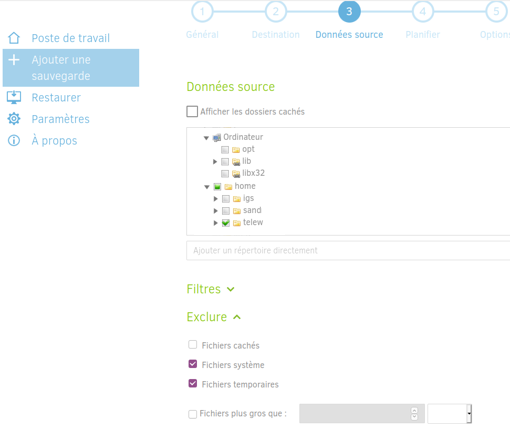This screenshot has height=429, width=510.
Task: Click Ajouter un répertoire directement field
Action: coord(348,250)
